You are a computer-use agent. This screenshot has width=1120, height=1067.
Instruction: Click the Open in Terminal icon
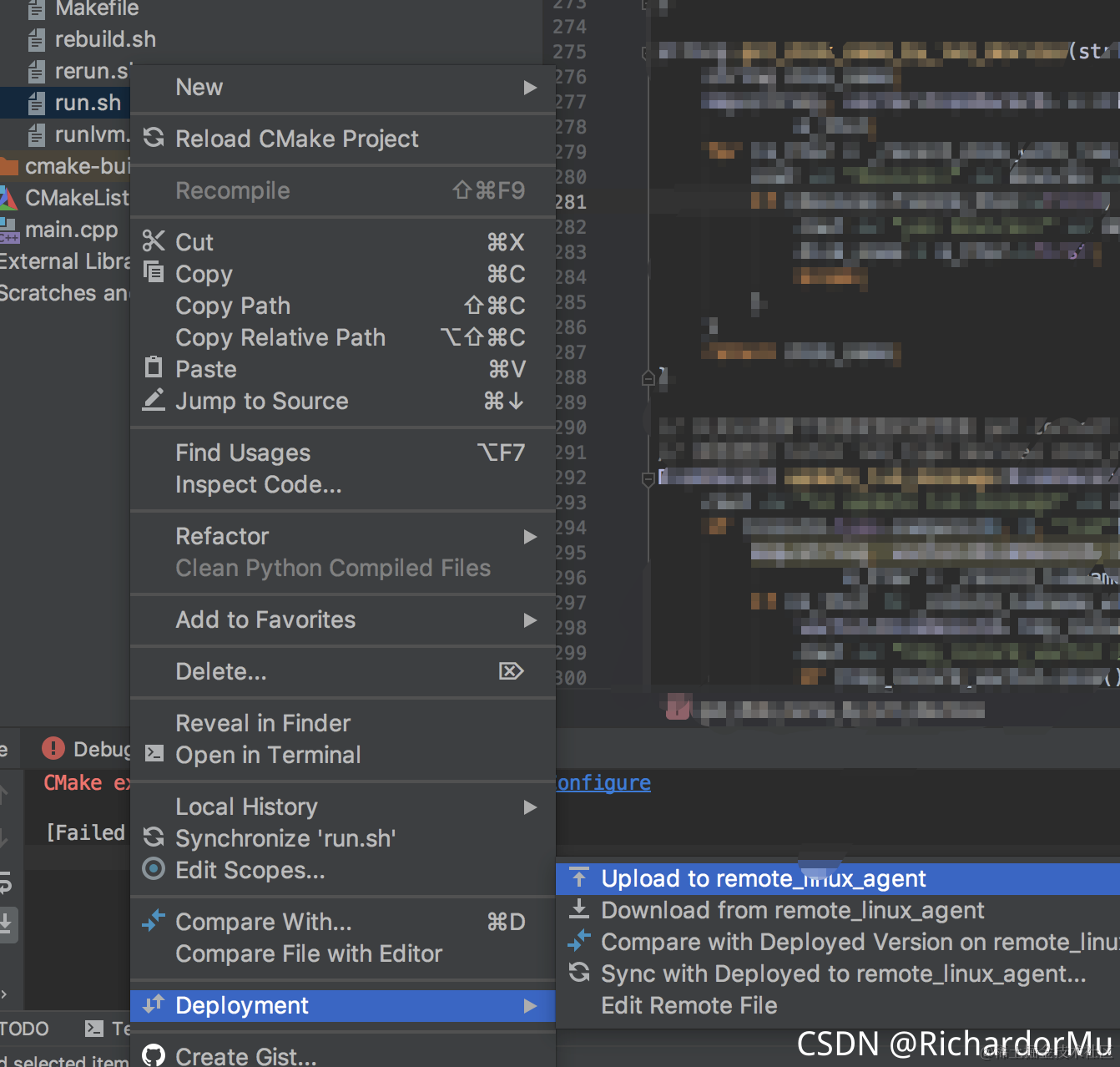154,754
